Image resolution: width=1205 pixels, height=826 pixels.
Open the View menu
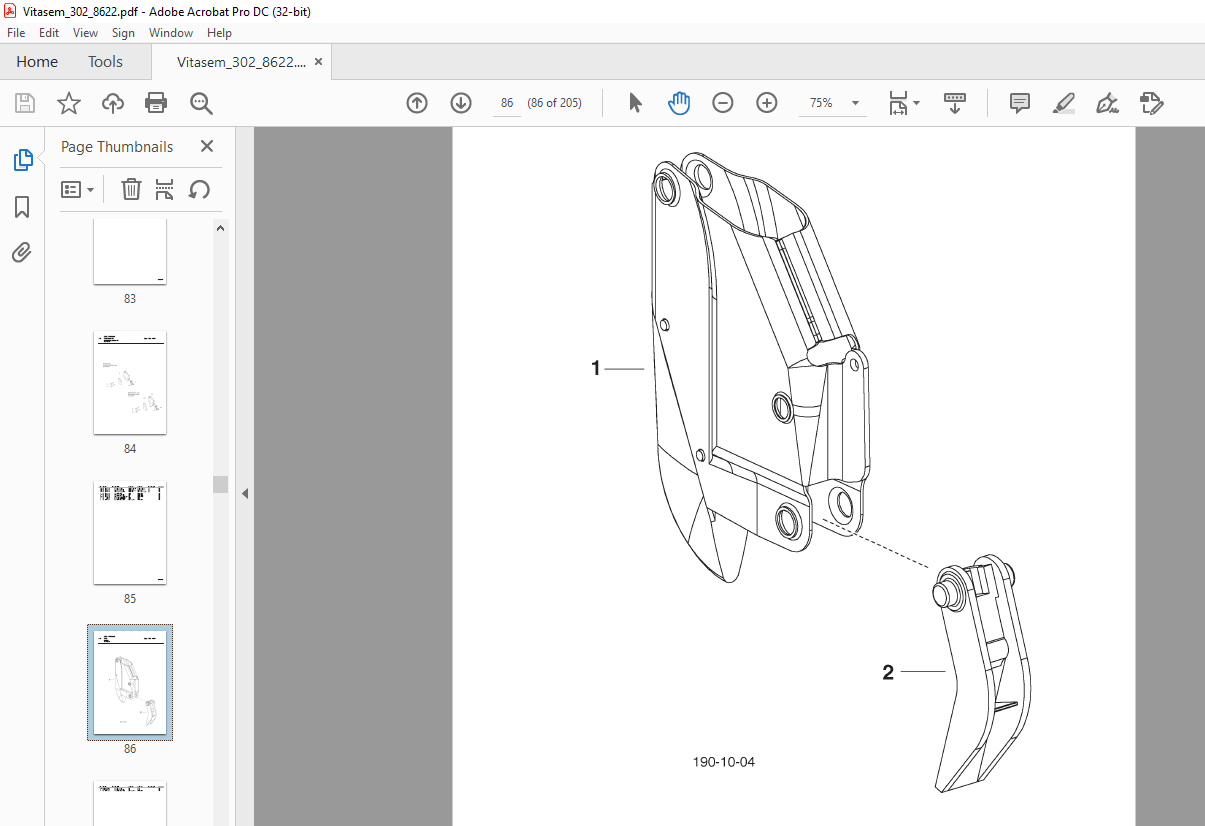click(x=86, y=33)
